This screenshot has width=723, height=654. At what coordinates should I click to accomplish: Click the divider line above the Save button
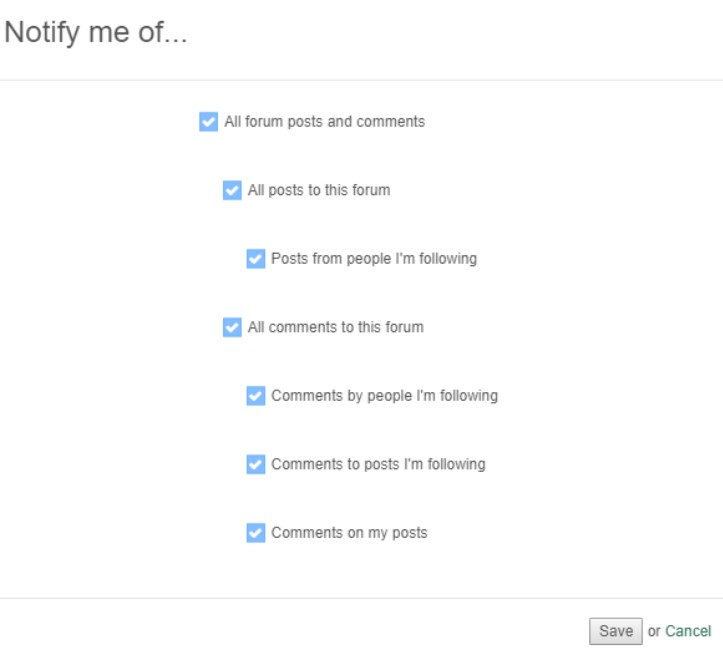tap(361, 598)
